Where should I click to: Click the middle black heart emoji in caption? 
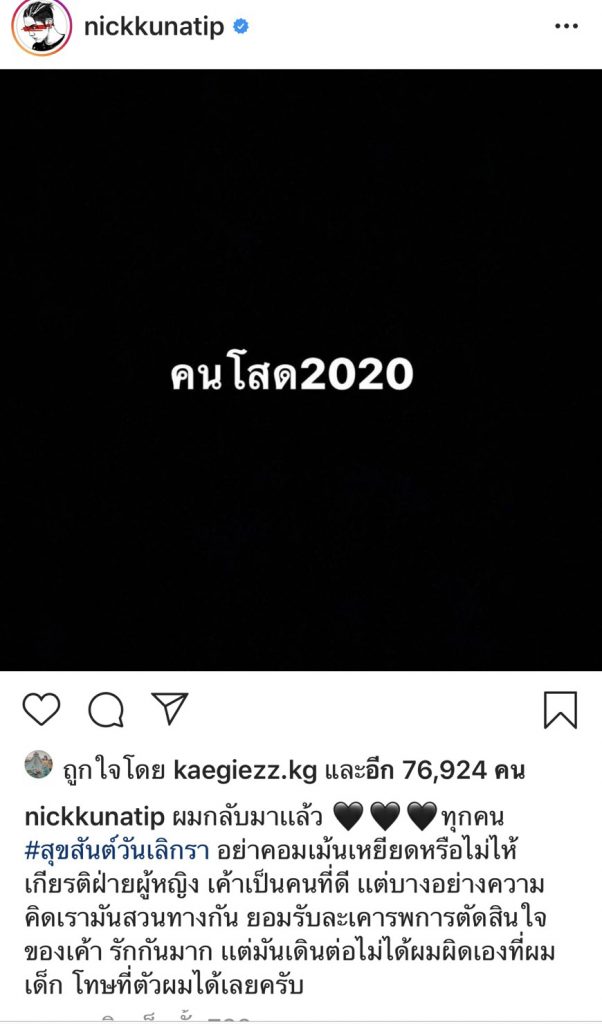coord(385,817)
